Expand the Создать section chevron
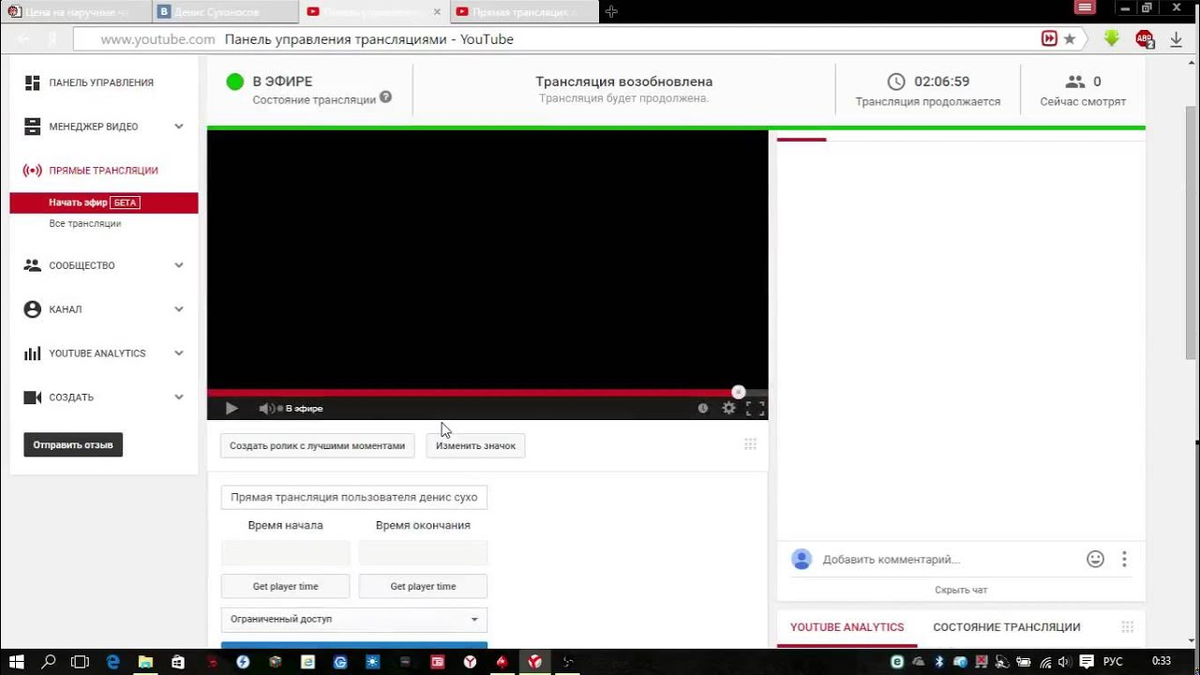 pyautogui.click(x=179, y=398)
